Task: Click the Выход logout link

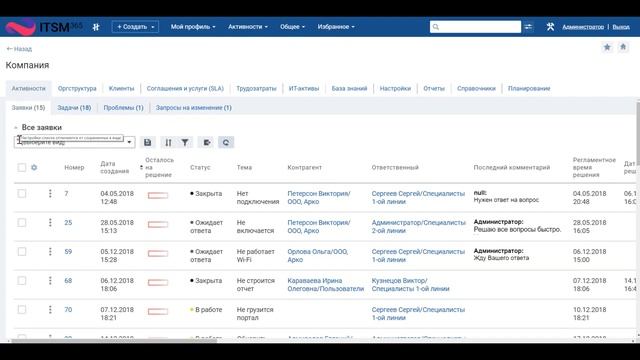Action: [x=621, y=27]
